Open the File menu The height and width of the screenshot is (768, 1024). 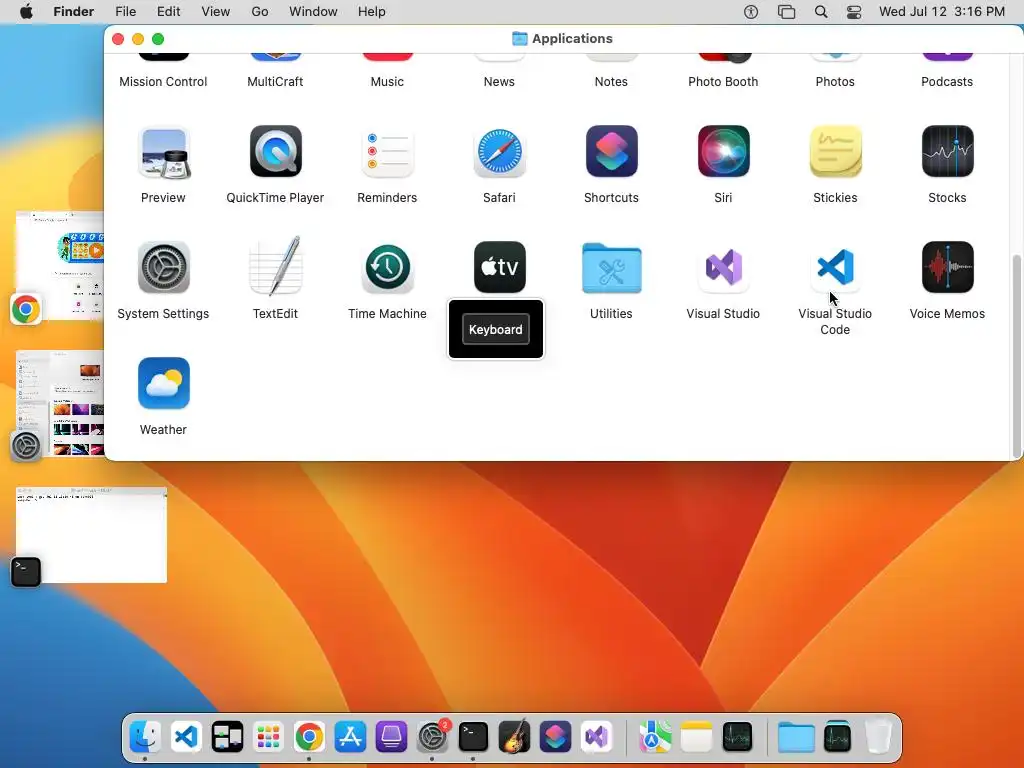(x=125, y=12)
